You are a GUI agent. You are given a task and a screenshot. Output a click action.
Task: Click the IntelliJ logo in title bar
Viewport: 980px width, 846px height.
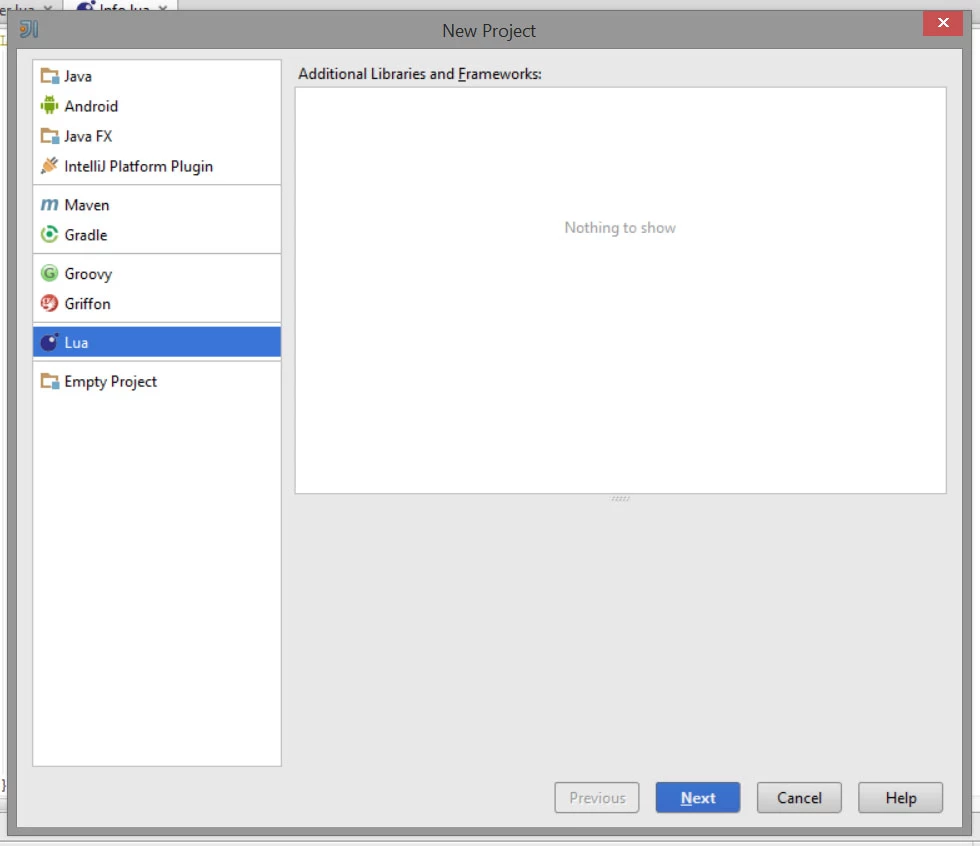pos(29,29)
